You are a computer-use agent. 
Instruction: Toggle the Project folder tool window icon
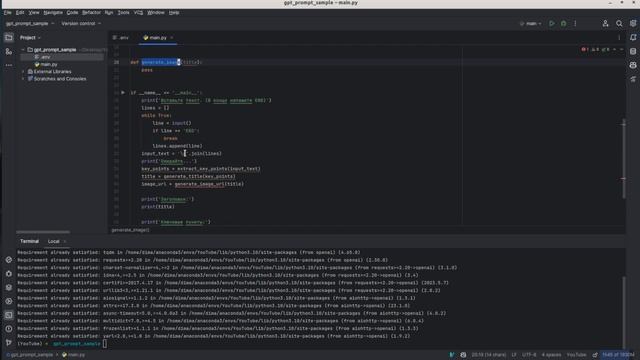tap(9, 38)
